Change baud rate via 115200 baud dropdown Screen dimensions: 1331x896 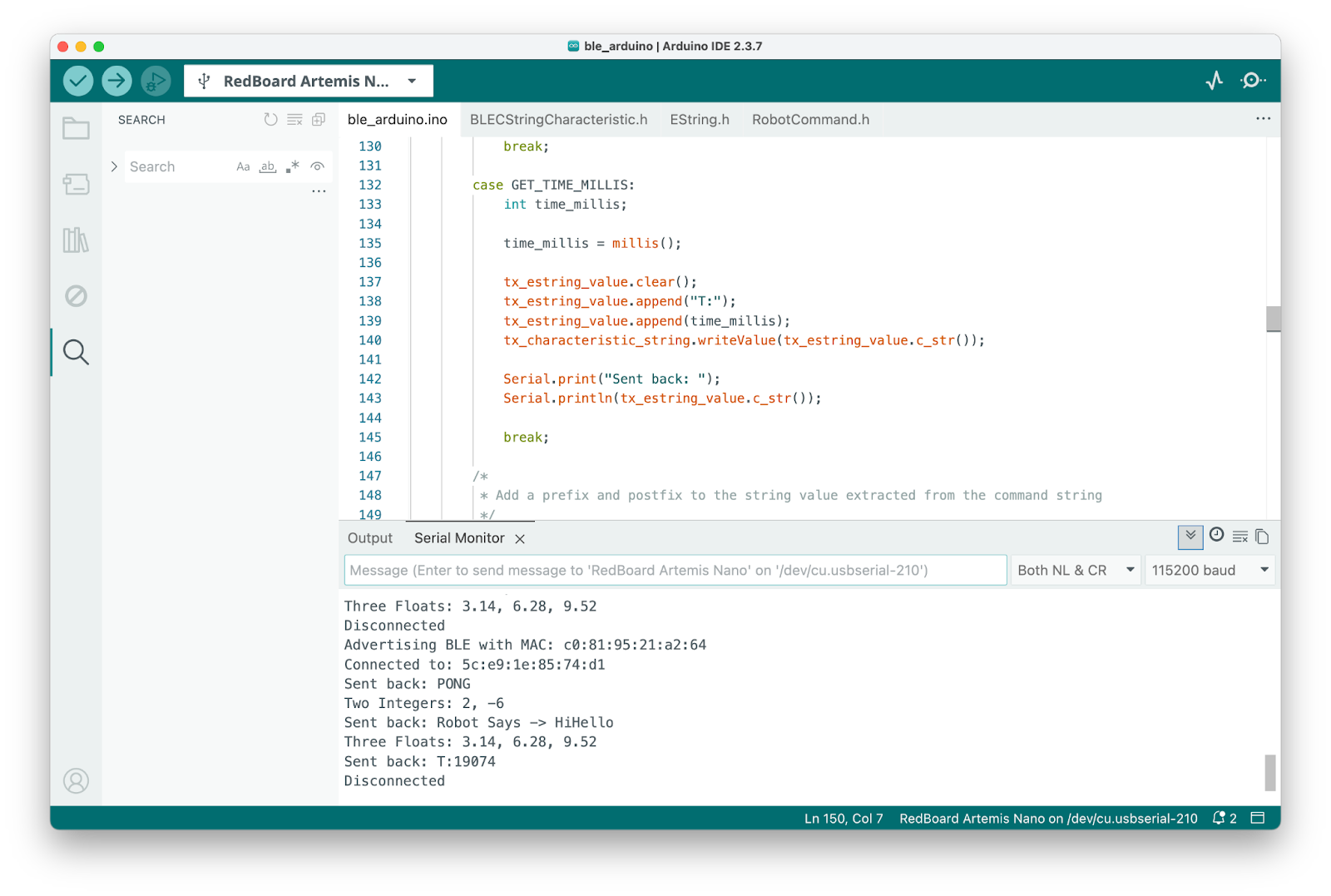coord(1209,570)
